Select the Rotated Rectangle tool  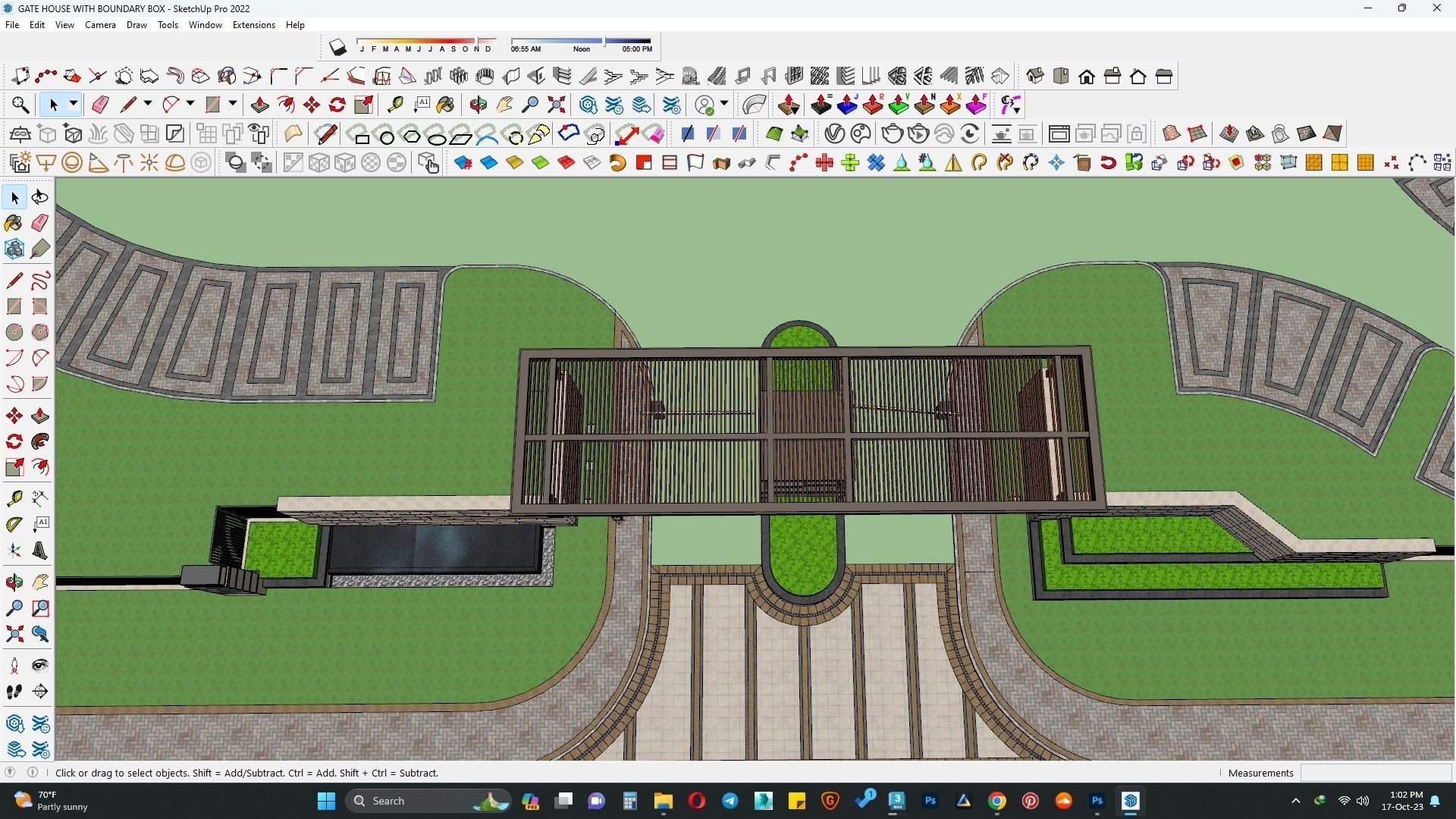[x=40, y=306]
